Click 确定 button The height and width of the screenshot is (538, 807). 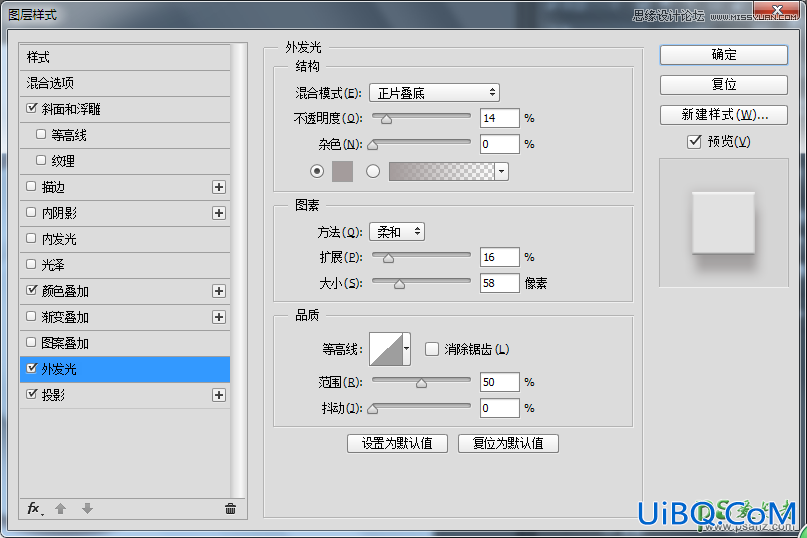(x=724, y=55)
